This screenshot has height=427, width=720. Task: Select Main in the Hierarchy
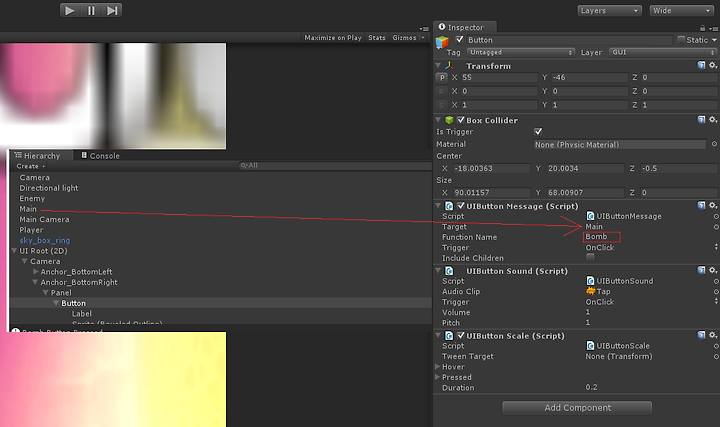[x=28, y=209]
